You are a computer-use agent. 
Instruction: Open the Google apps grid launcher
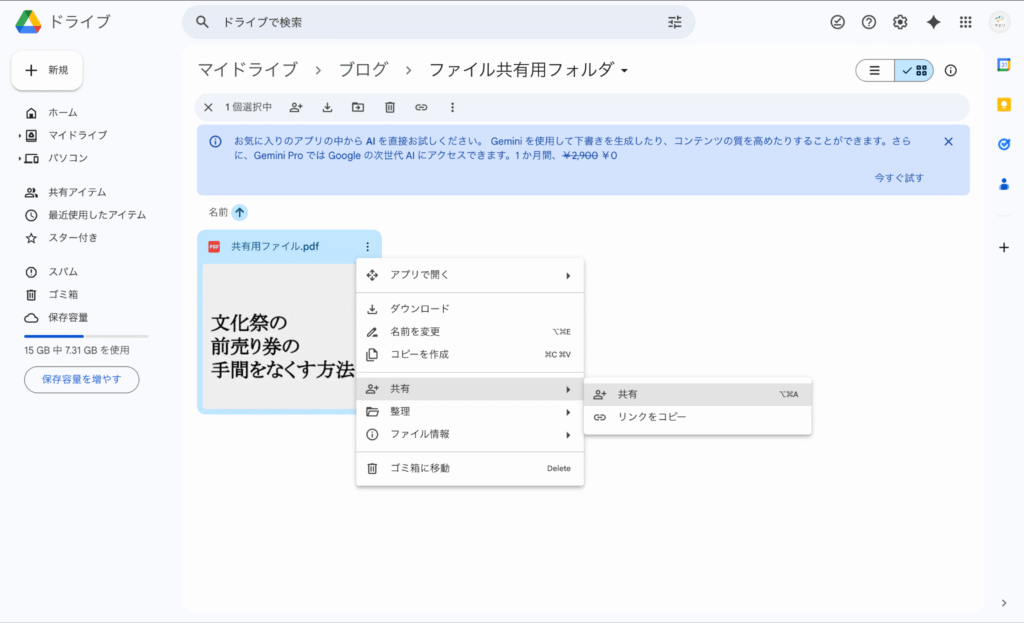pyautogui.click(x=965, y=22)
